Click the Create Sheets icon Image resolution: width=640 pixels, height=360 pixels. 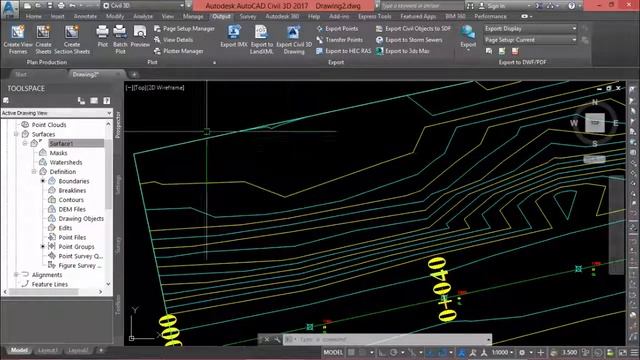43,32
